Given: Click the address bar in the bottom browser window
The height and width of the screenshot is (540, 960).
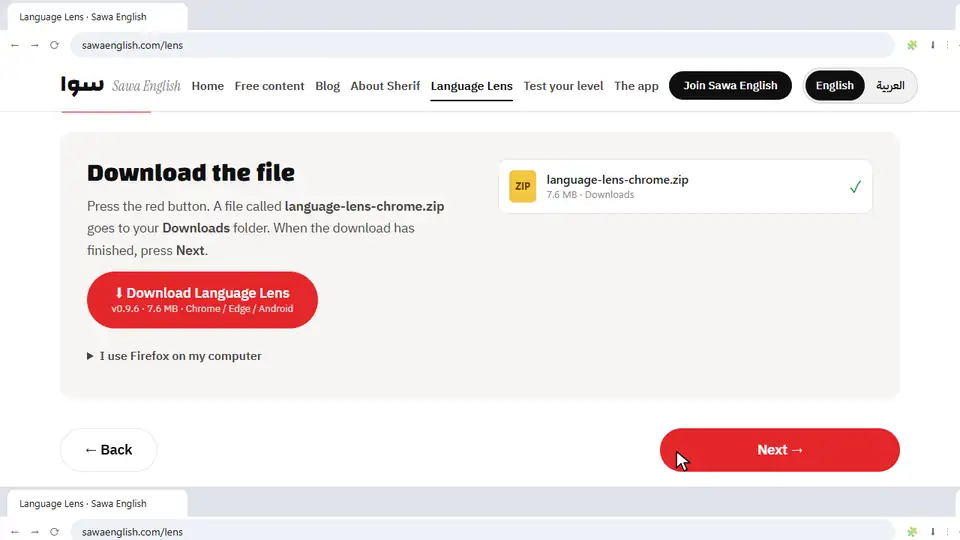Looking at the screenshot, I should point(482,530).
